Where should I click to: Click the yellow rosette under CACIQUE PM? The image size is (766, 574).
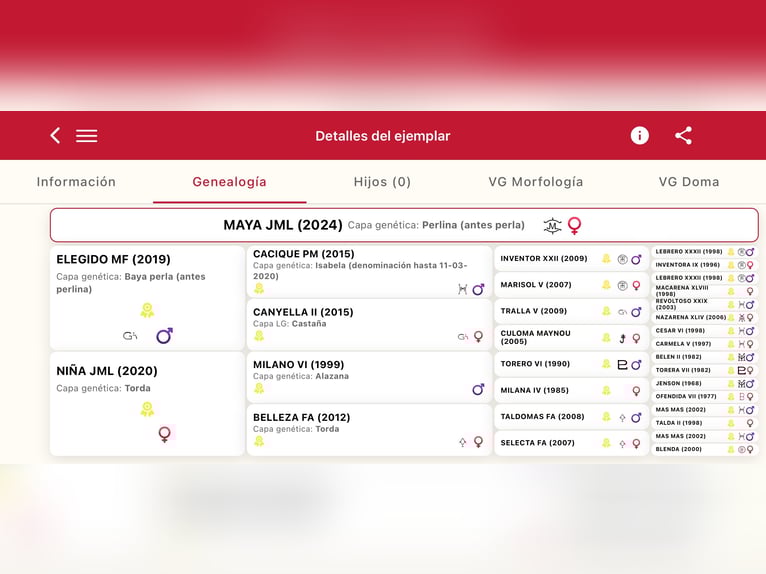[259, 289]
